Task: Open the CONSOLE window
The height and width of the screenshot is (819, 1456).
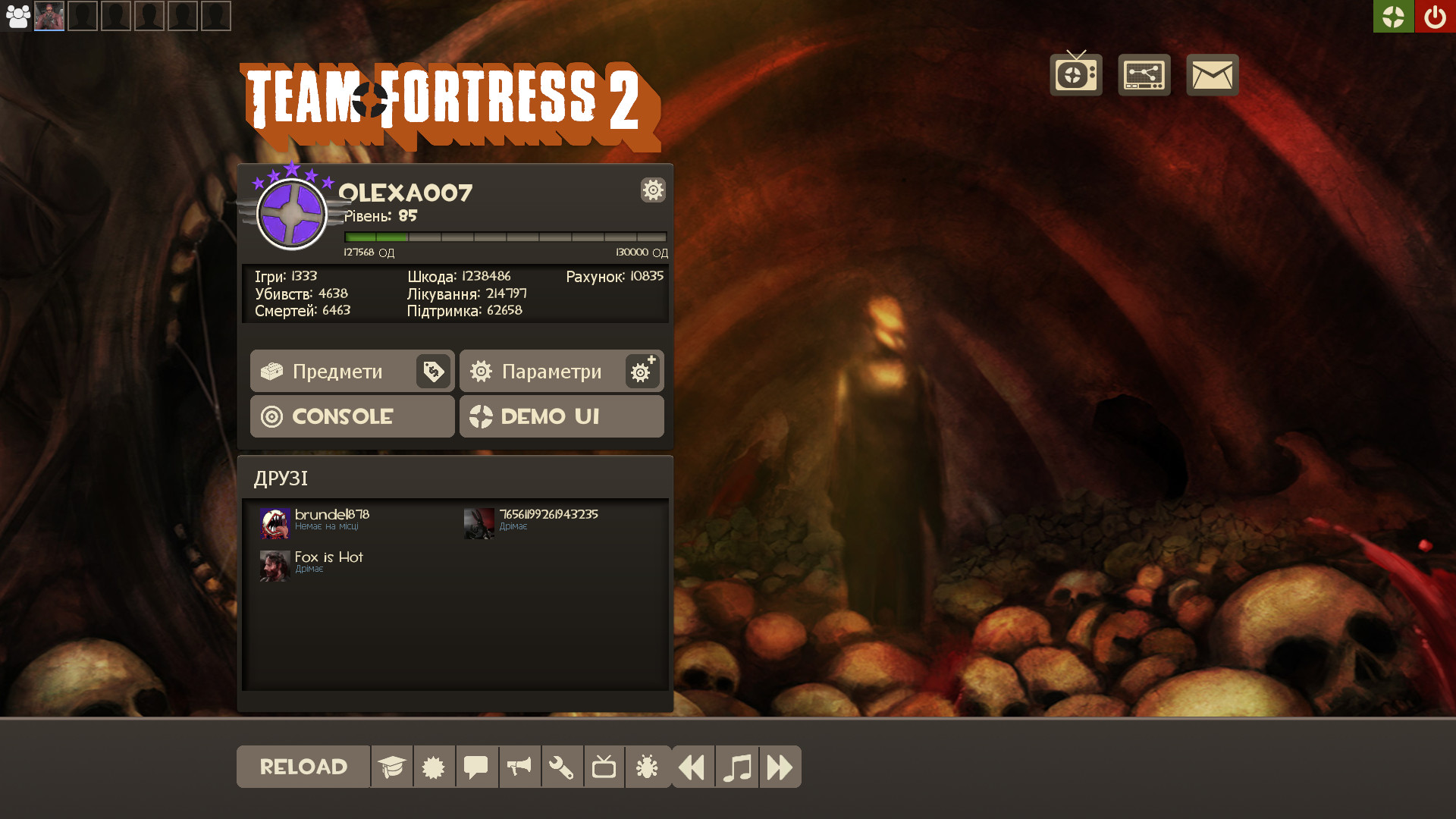Action: click(x=343, y=416)
